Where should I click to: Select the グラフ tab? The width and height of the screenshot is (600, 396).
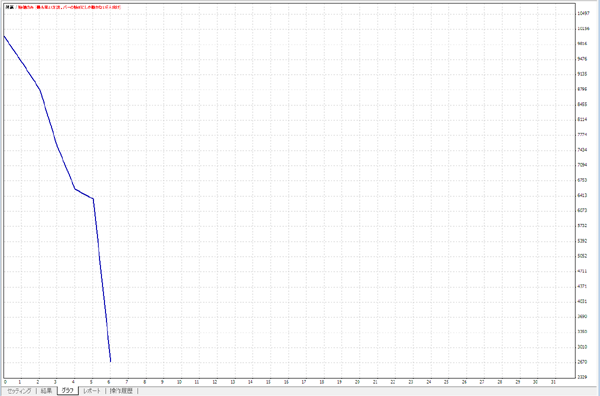pyautogui.click(x=68, y=391)
